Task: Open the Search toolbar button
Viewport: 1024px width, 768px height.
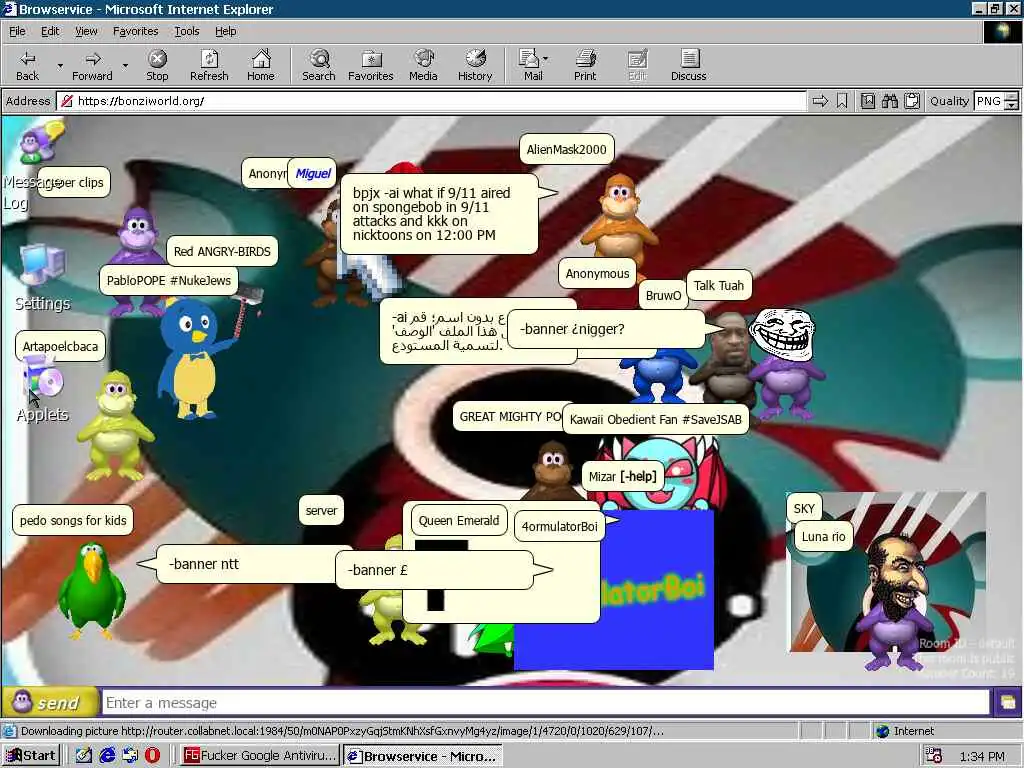Action: 319,65
